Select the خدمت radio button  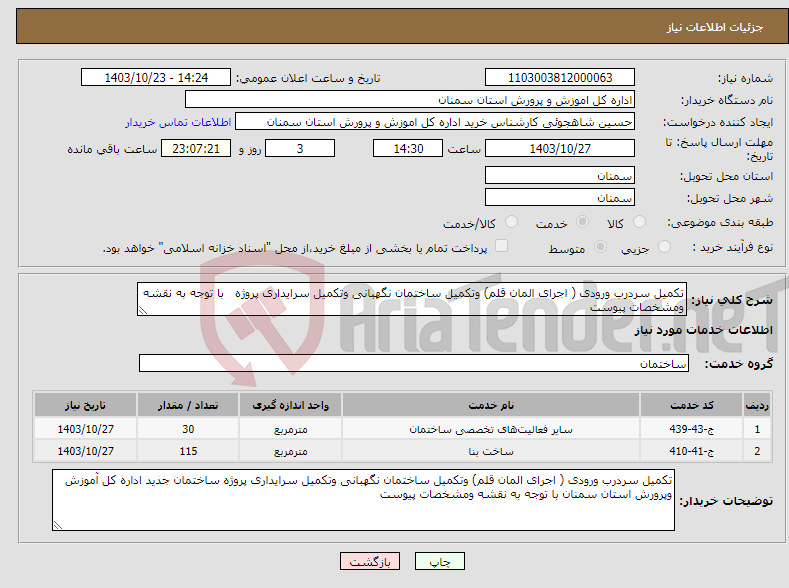582,222
